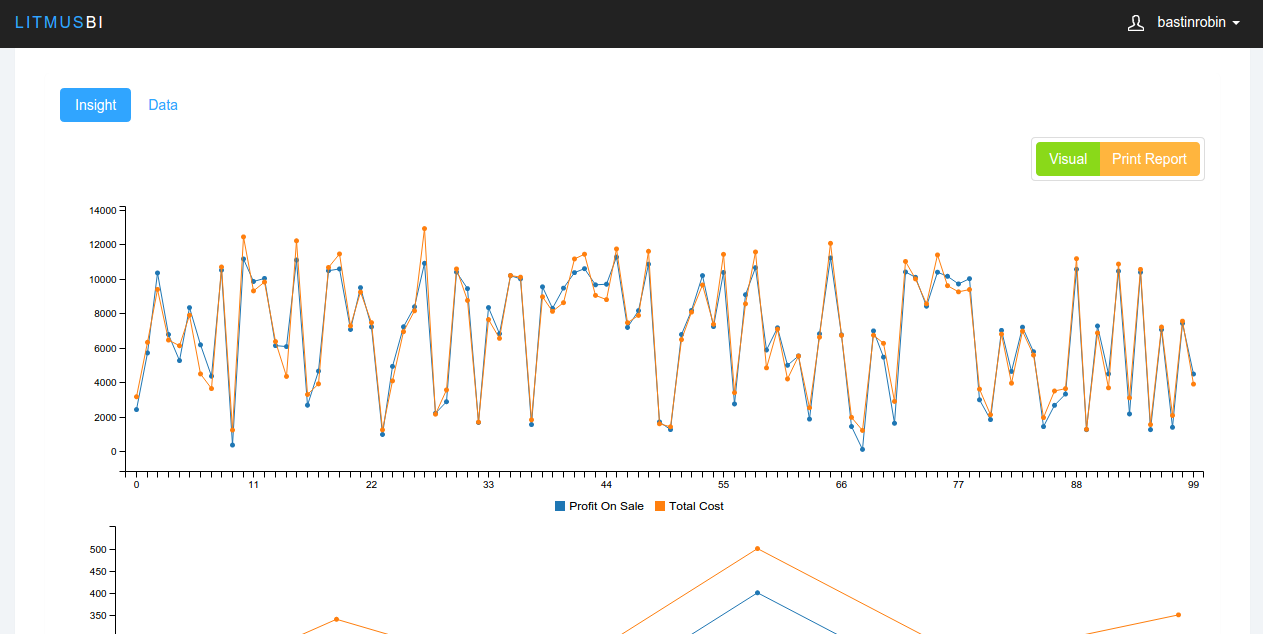
Task: Select the Insight tab
Action: (95, 105)
